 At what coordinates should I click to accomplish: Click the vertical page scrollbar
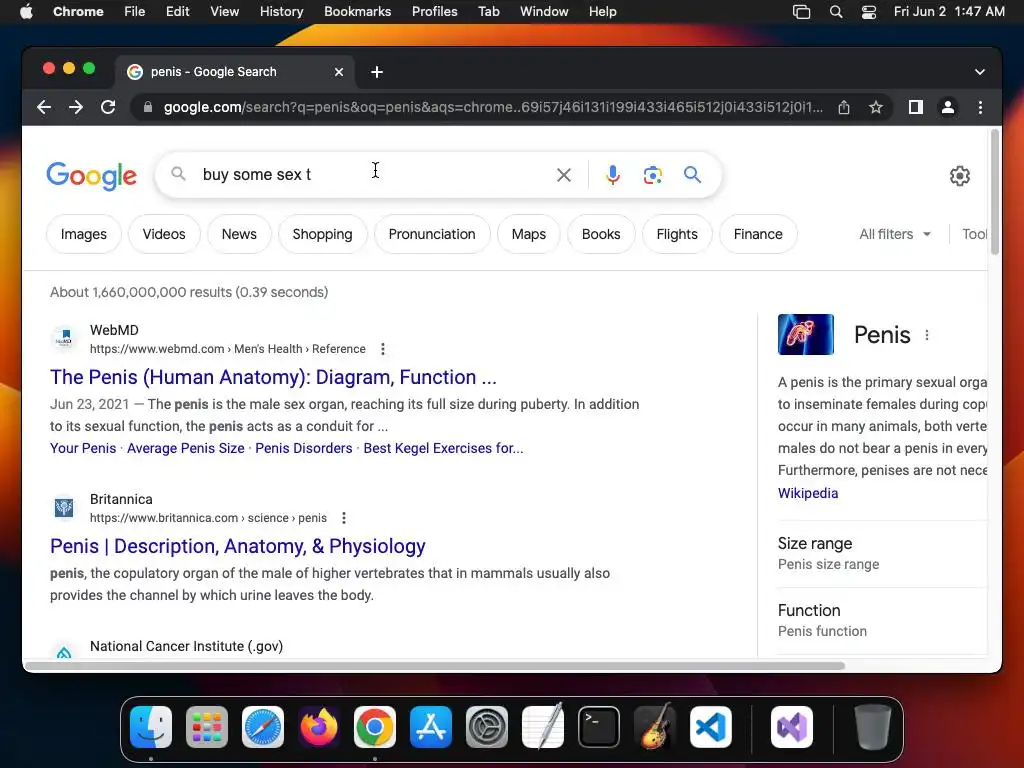[995, 192]
